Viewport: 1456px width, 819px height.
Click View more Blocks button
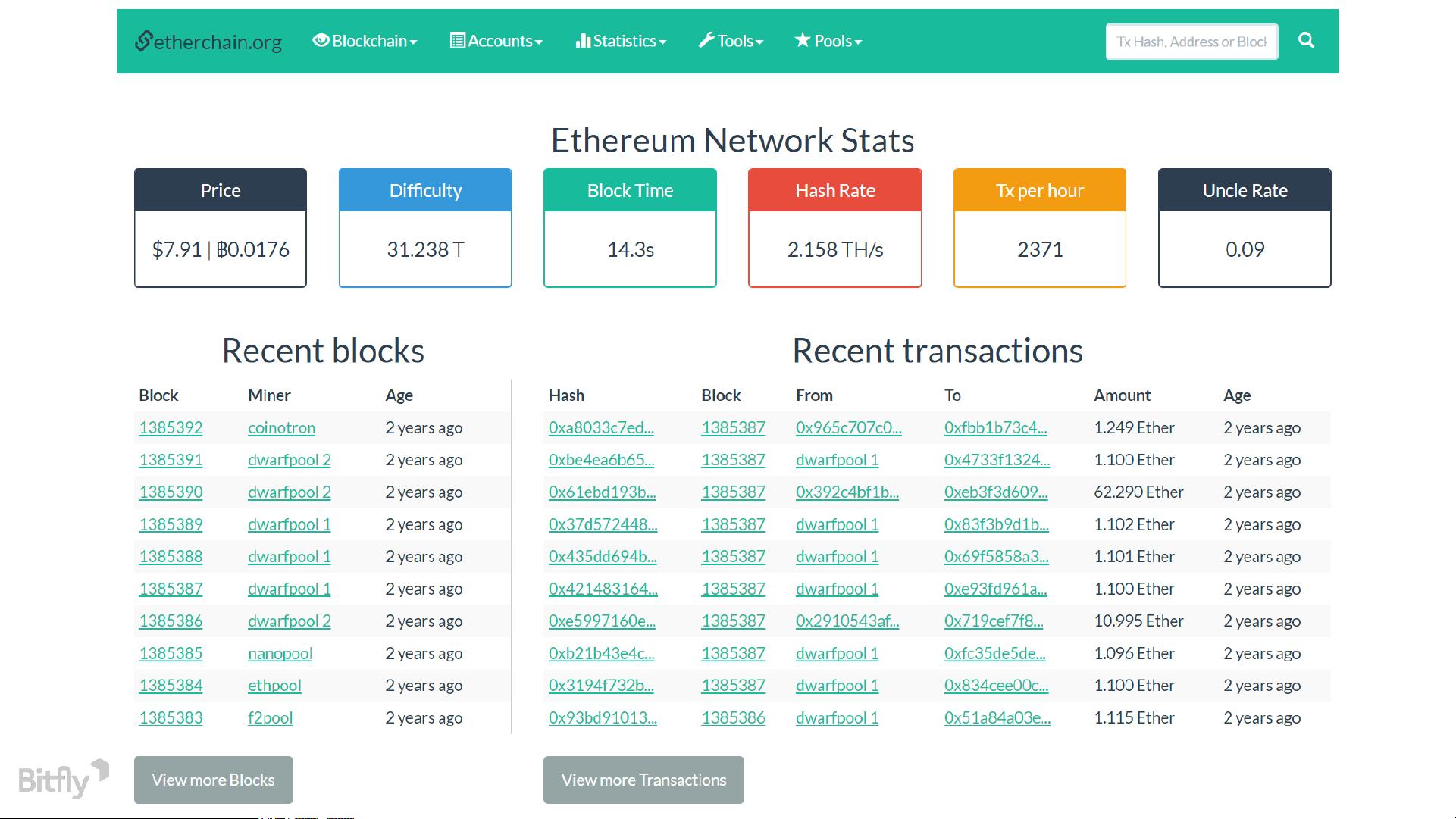pyautogui.click(x=213, y=780)
